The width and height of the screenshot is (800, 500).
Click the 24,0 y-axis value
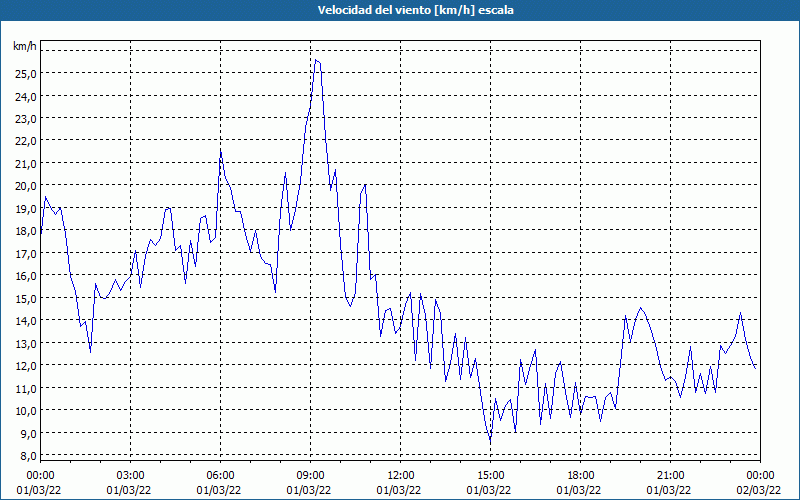[x=26, y=96]
